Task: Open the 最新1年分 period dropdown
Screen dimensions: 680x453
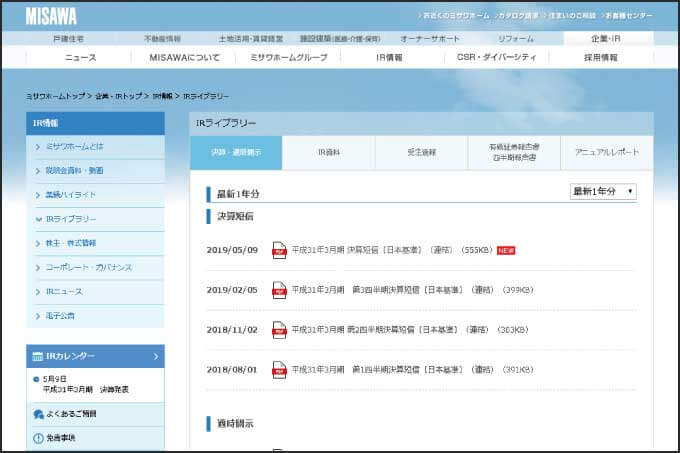Action: [x=603, y=191]
